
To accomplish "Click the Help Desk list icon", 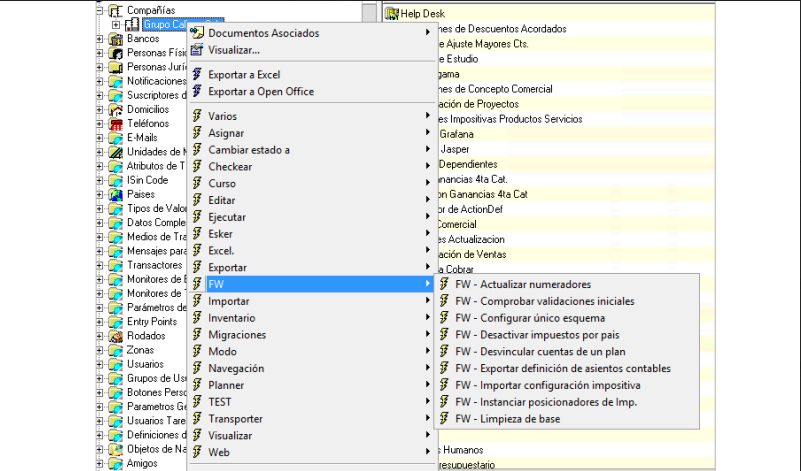I will 392,14.
